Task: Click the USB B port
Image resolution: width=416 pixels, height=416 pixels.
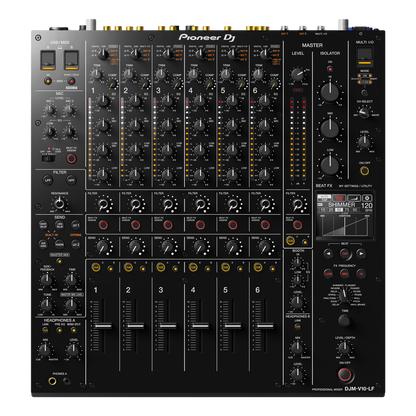Action: click(x=71, y=60)
